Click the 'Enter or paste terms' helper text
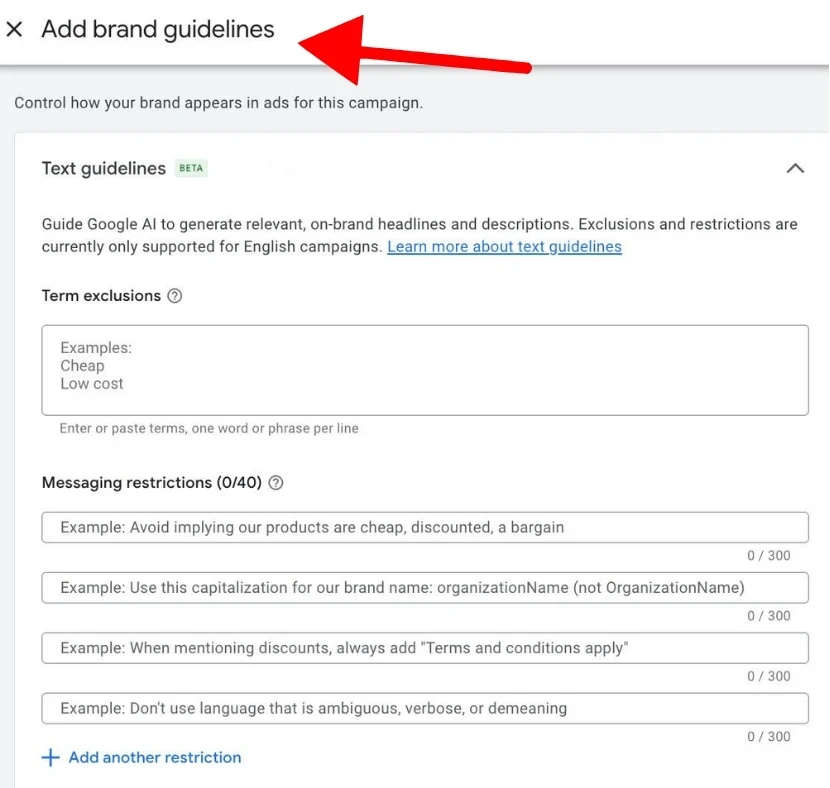The image size is (830, 788). [x=209, y=428]
